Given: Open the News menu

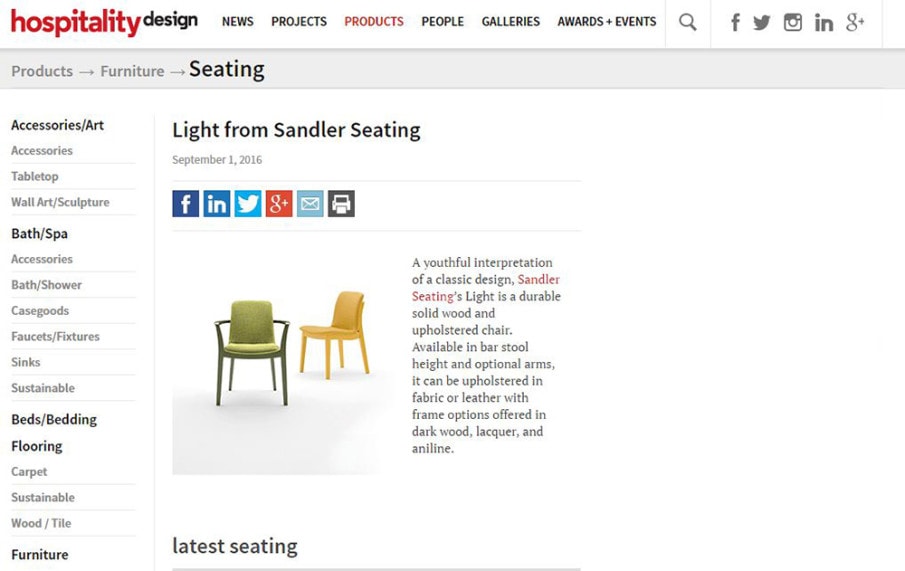Looking at the screenshot, I should pos(238,21).
